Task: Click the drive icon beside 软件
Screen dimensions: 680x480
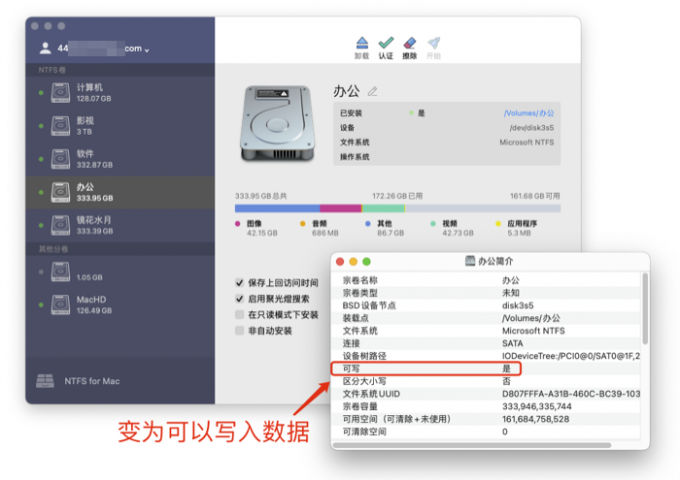Action: click(x=60, y=159)
